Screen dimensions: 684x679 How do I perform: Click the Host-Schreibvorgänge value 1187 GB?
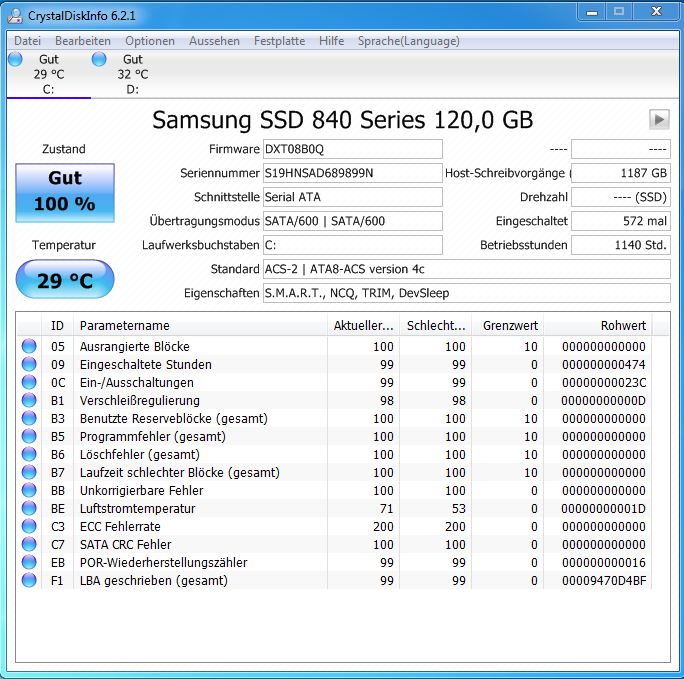pyautogui.click(x=621, y=173)
